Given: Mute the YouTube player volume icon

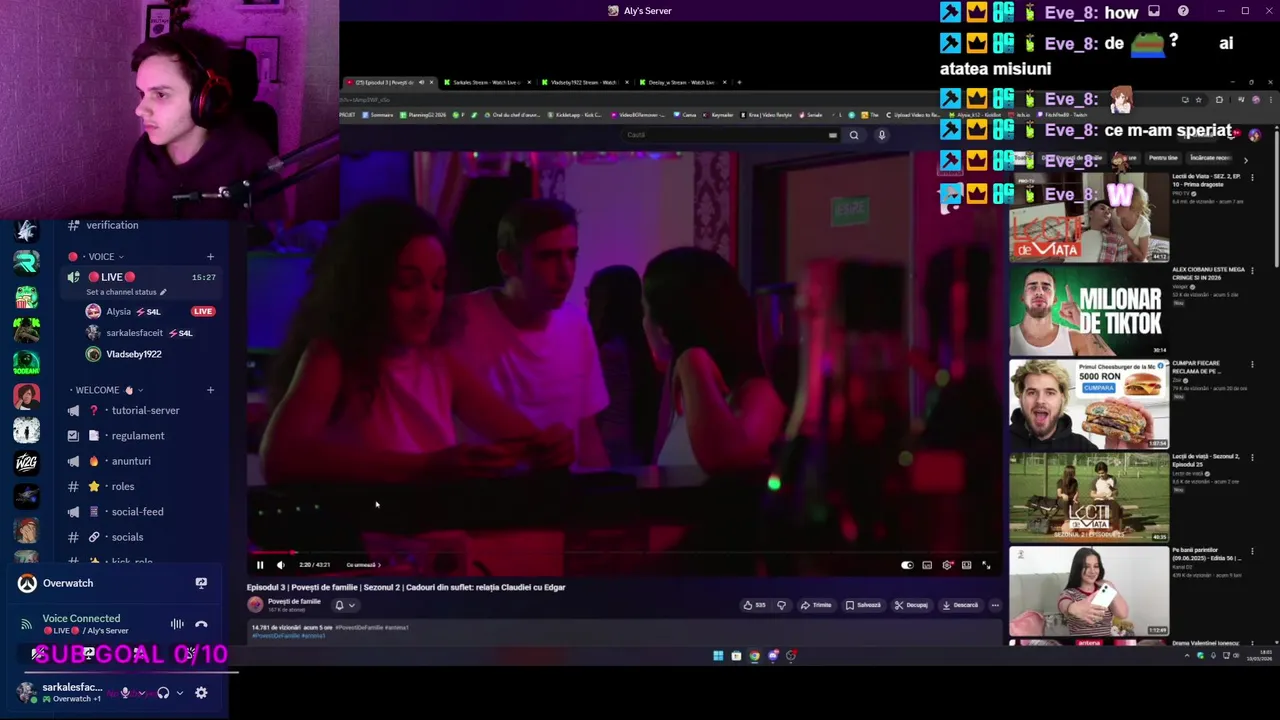Looking at the screenshot, I should pos(280,565).
